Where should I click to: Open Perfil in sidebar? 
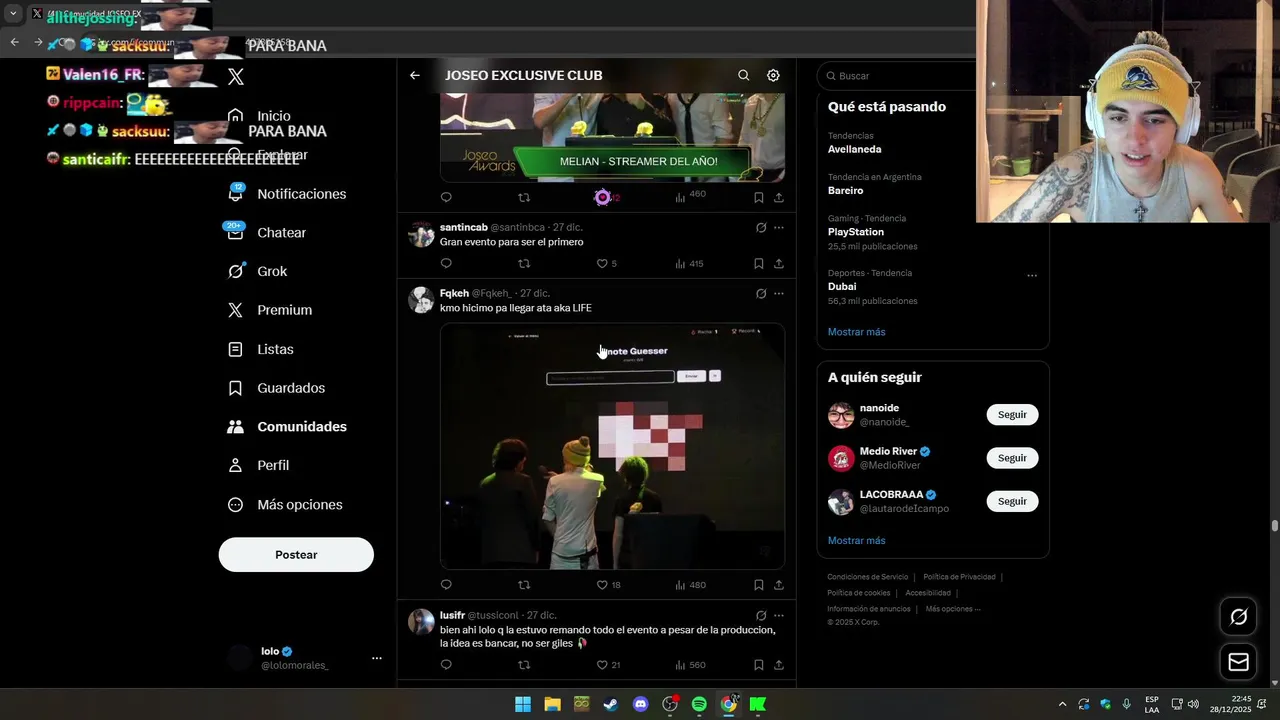[259, 466]
